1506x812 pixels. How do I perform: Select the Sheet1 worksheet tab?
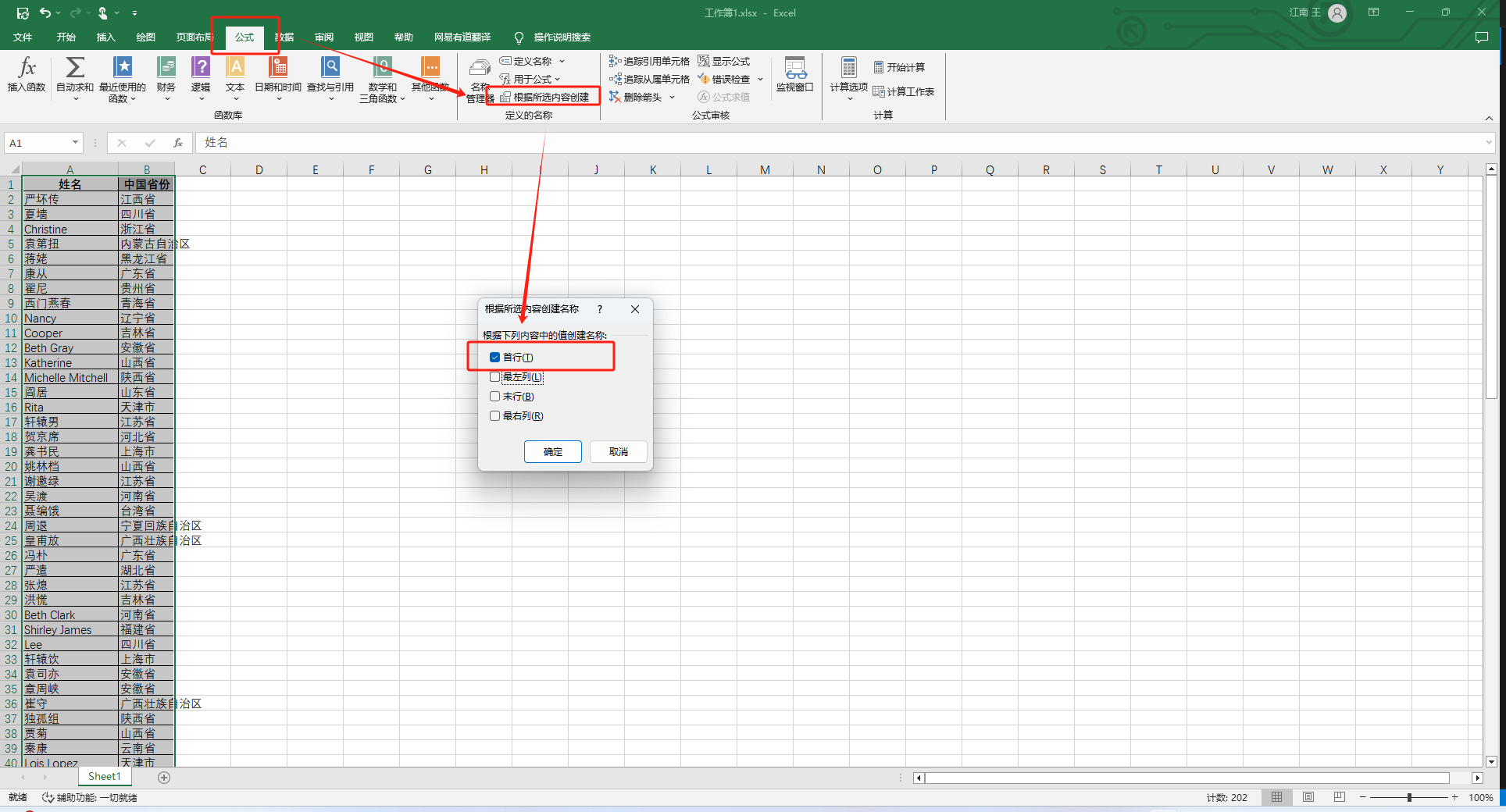[x=105, y=777]
